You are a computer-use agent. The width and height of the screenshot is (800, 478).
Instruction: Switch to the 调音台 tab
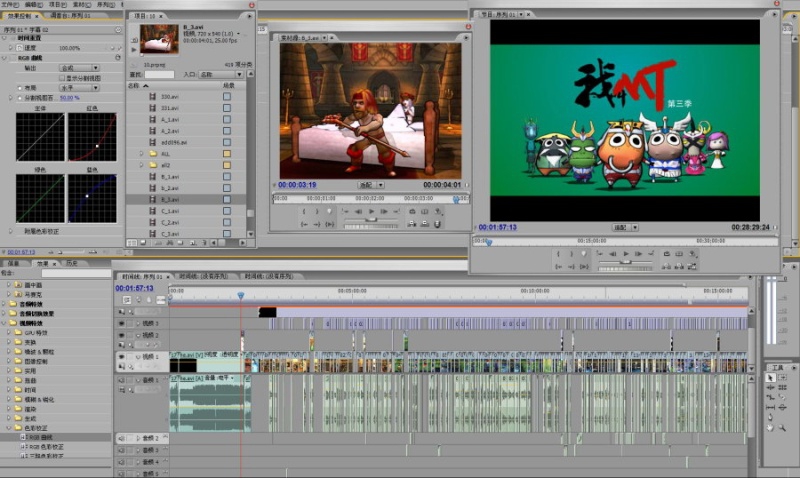pyautogui.click(x=70, y=16)
